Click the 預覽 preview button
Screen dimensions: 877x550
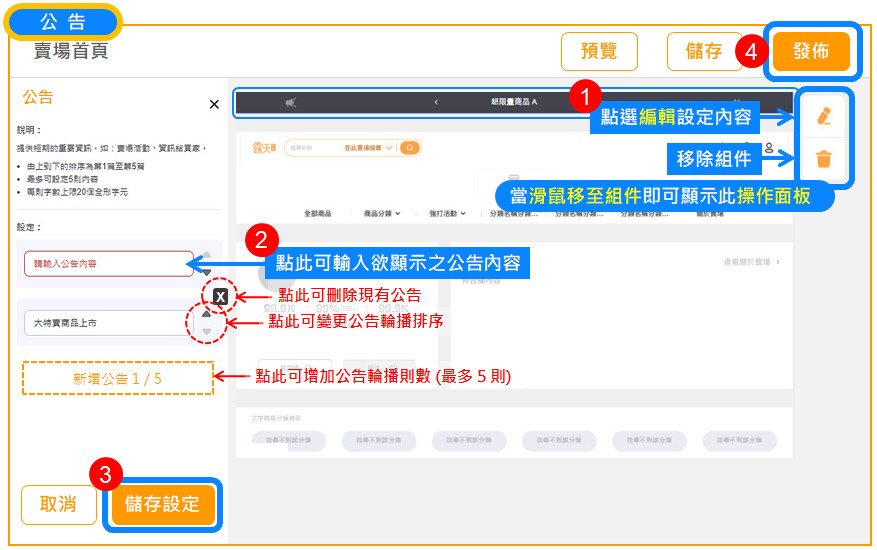point(599,52)
